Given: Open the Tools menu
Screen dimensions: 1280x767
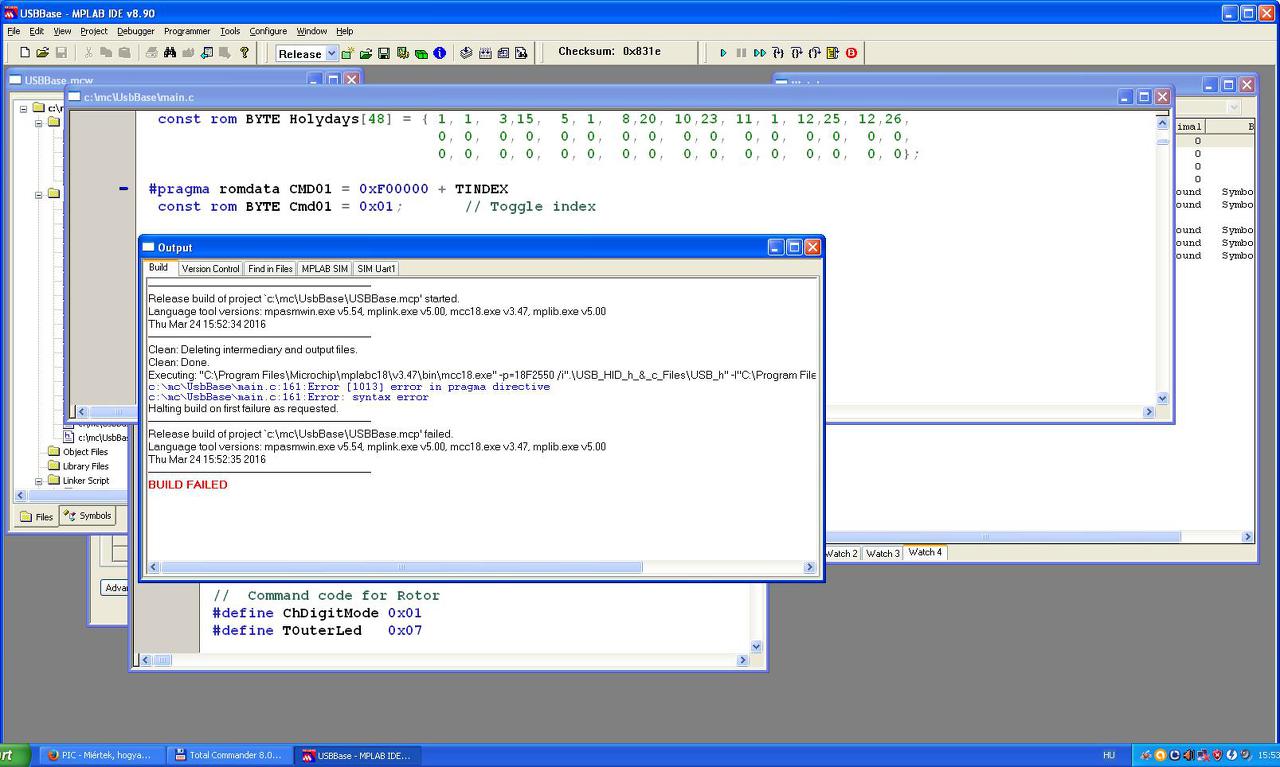Looking at the screenshot, I should 230,31.
